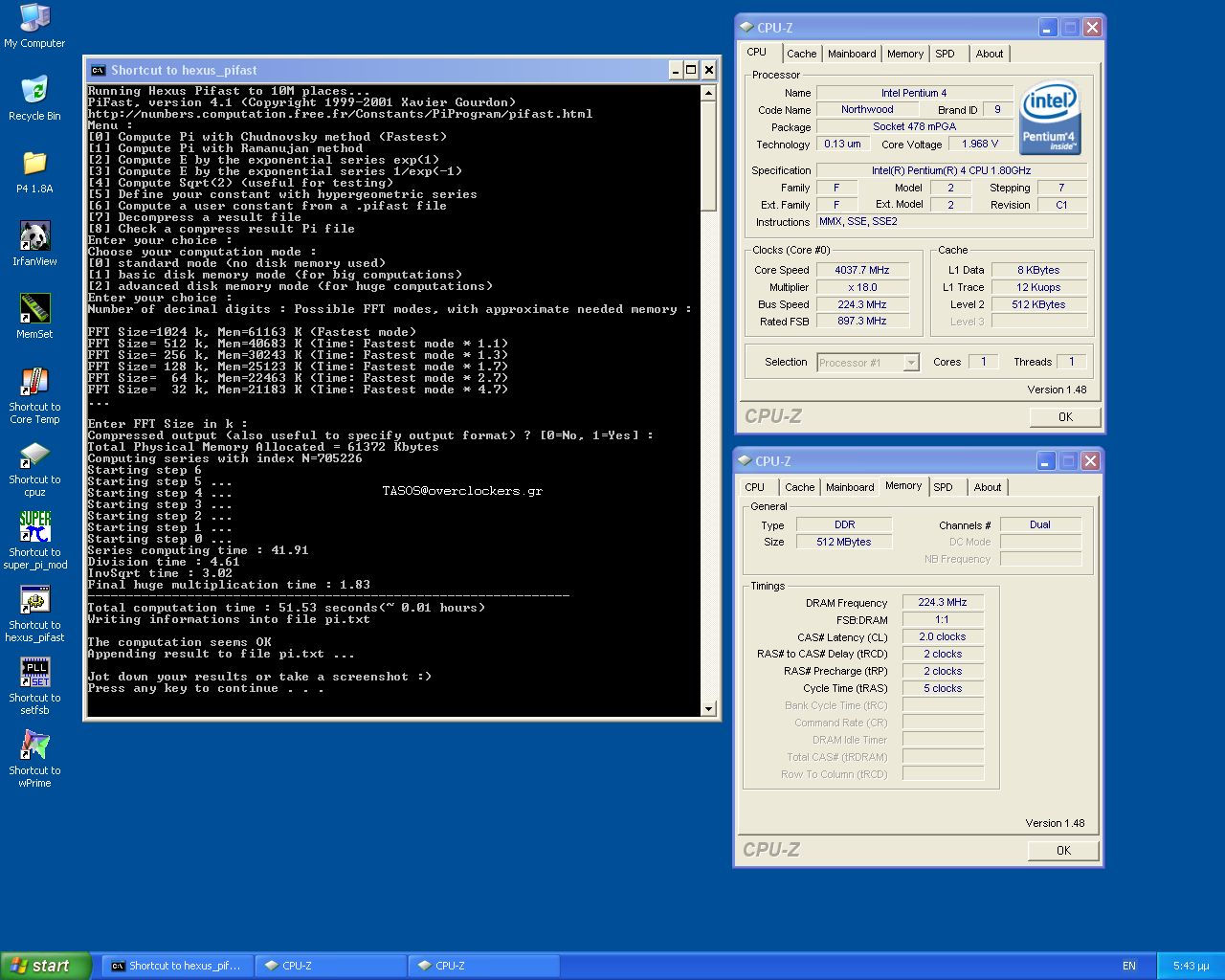Launch IrfanView from the desktop
Viewport: 1225px width, 980px height.
pyautogui.click(x=34, y=243)
